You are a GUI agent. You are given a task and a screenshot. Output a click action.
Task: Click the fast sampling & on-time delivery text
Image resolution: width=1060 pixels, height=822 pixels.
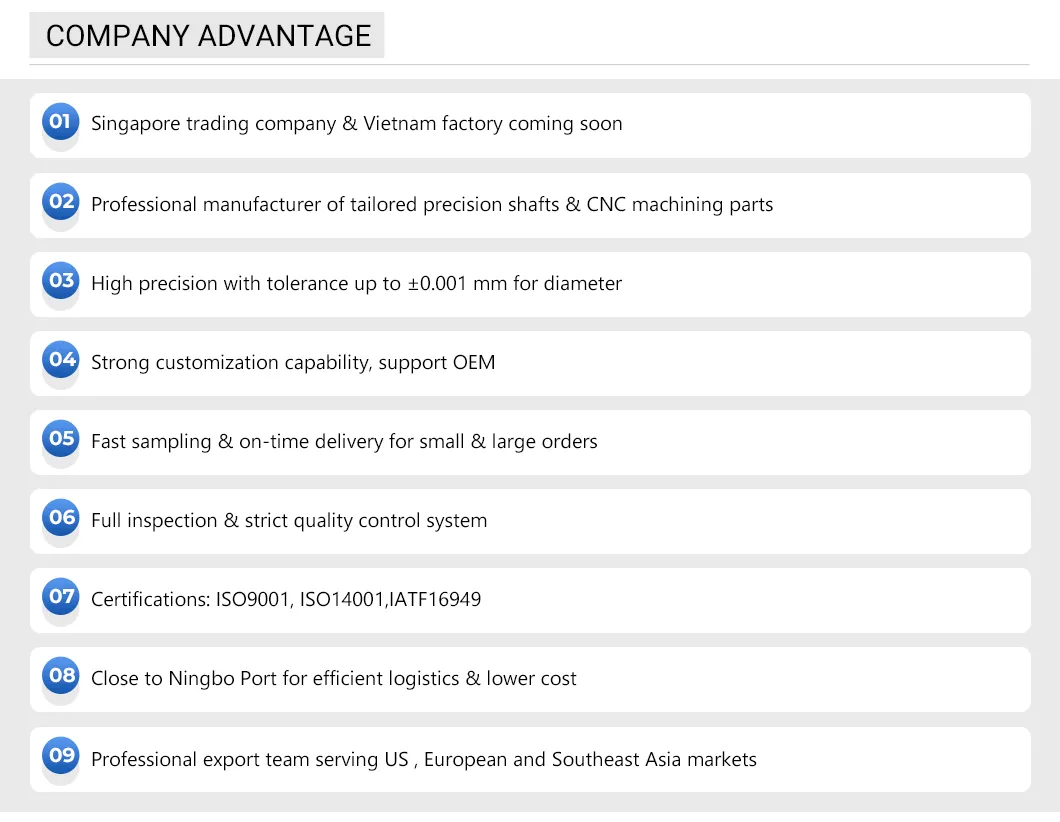(344, 441)
